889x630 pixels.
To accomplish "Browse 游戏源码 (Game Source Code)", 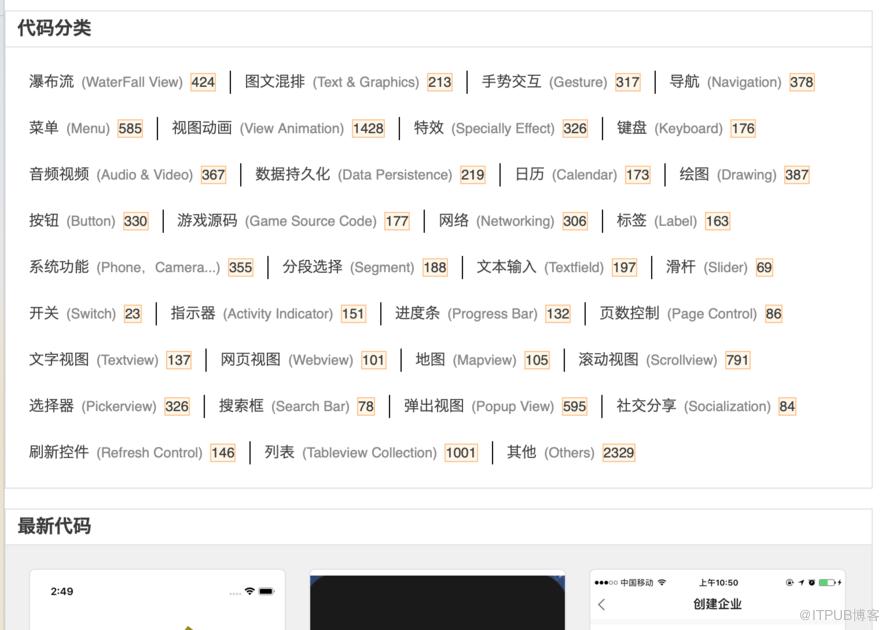I will (x=277, y=221).
